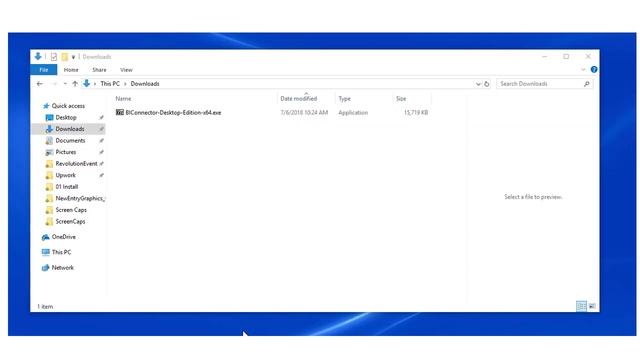Image resolution: width=640 pixels, height=360 pixels.
Task: Click the Application type cell
Action: 353,113
